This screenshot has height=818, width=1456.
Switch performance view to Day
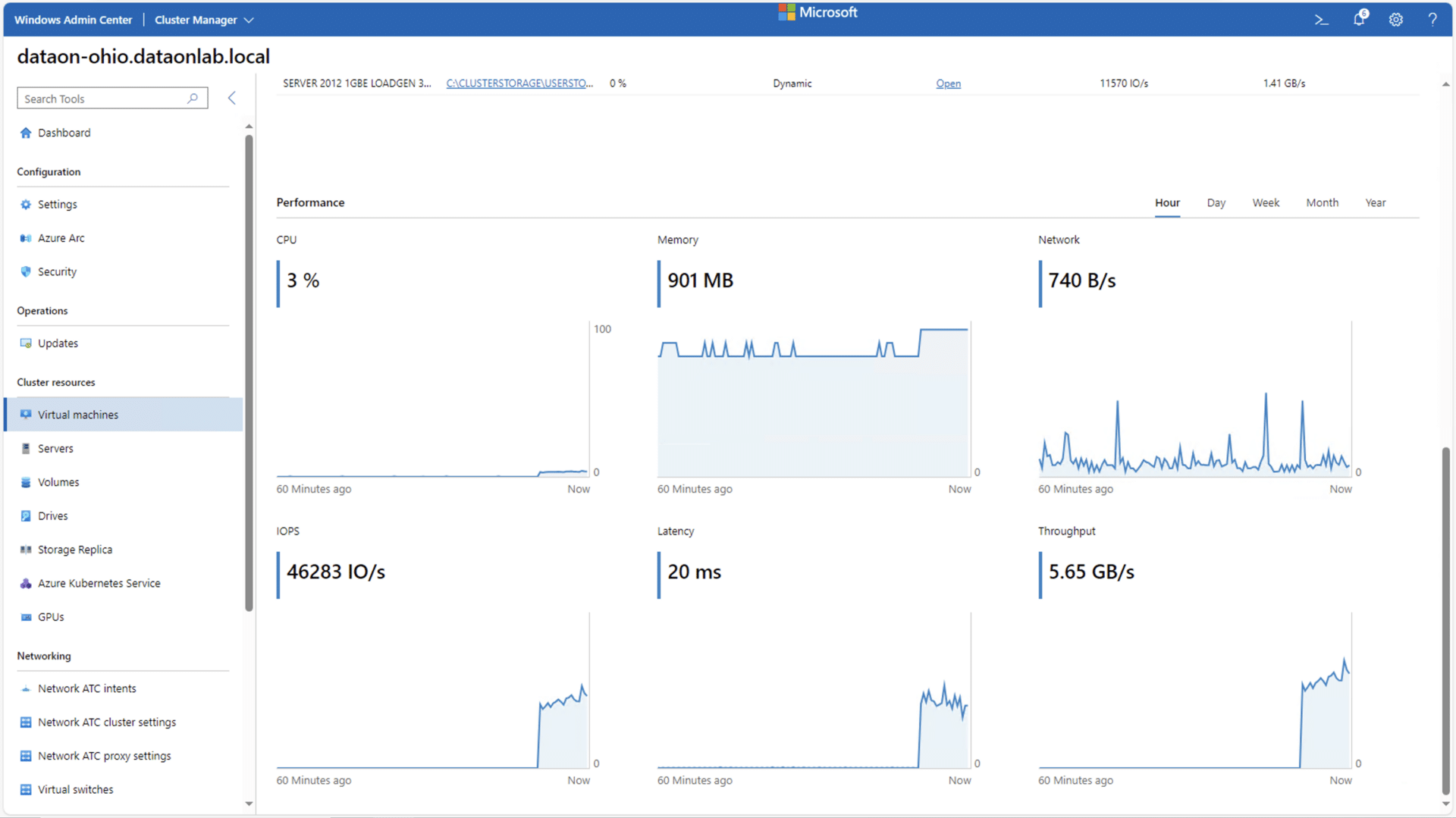tap(1216, 202)
